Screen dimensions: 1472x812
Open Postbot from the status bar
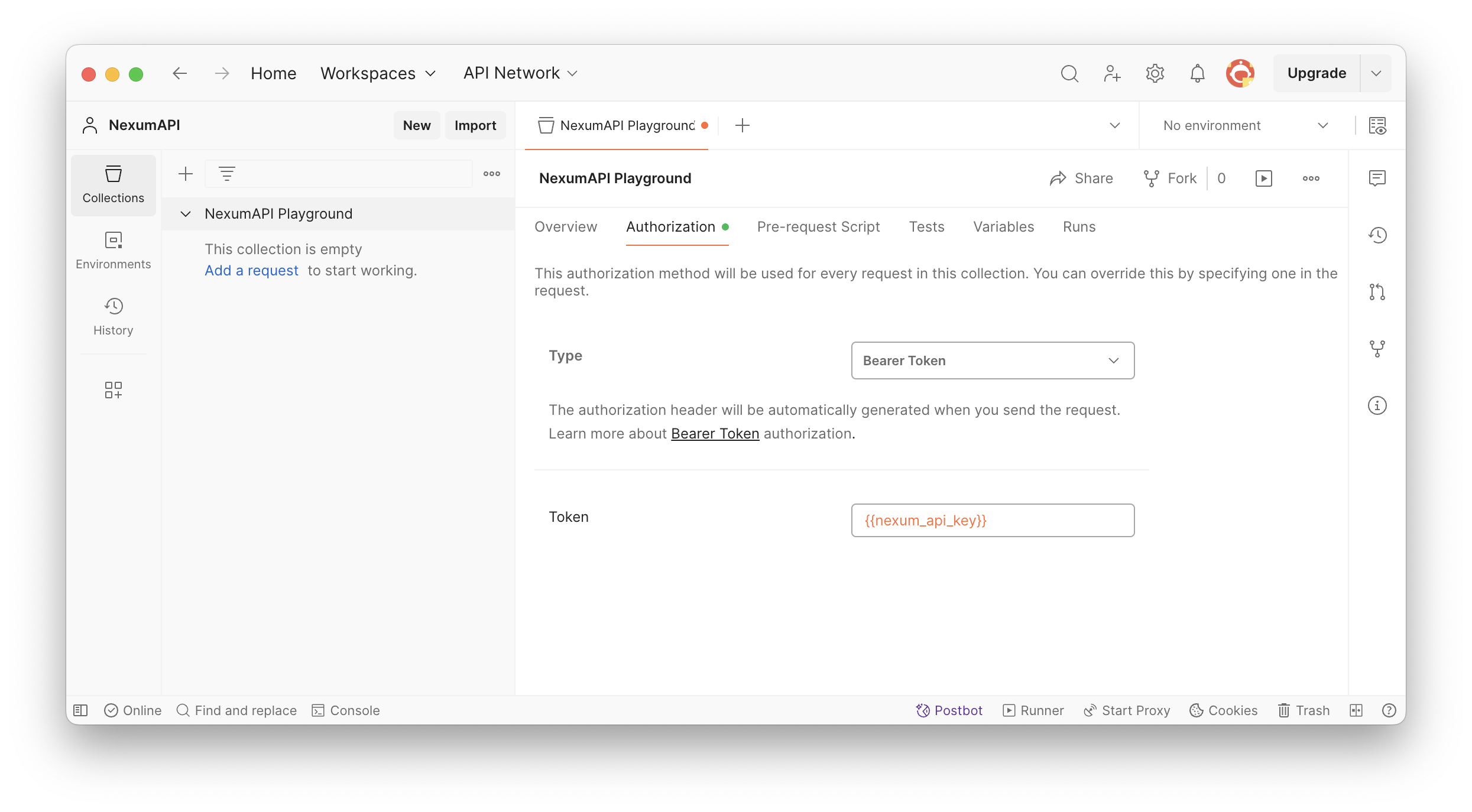pyautogui.click(x=949, y=710)
